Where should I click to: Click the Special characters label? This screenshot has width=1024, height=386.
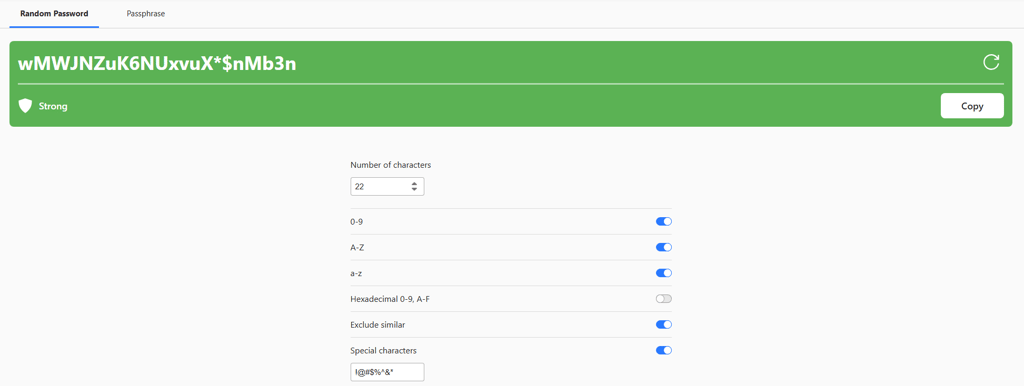(x=383, y=351)
